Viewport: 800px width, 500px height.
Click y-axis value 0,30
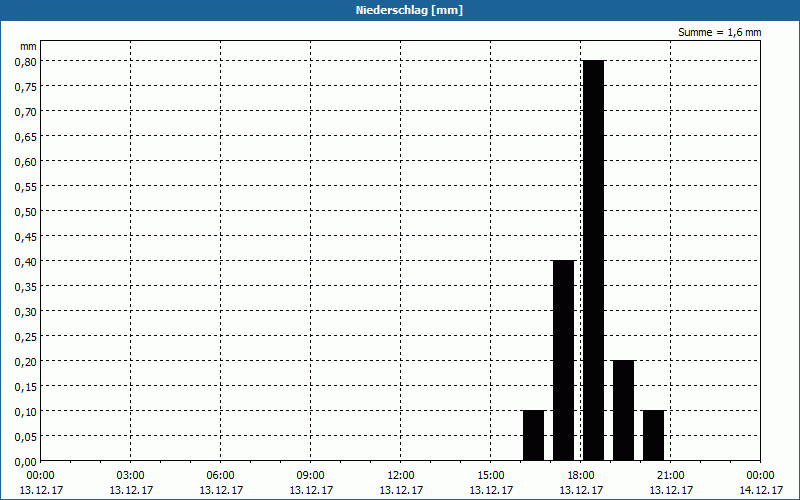pyautogui.click(x=26, y=312)
